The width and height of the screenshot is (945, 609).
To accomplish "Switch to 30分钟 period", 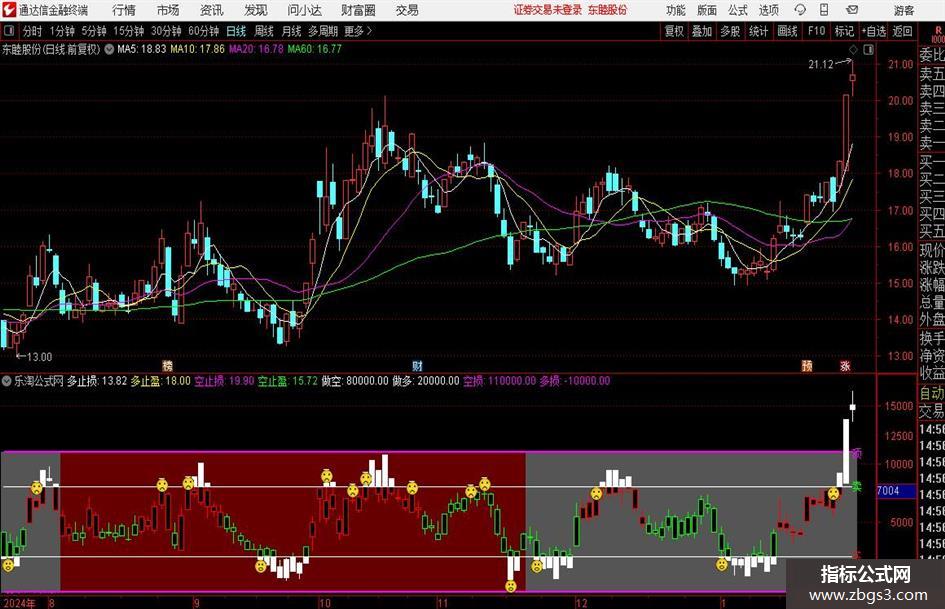I will point(166,31).
